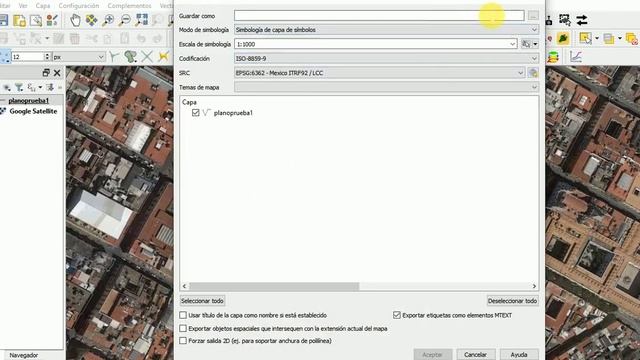The height and width of the screenshot is (360, 640).
Task: Undock the Layers panel with float icon
Action: pyautogui.click(x=46, y=73)
